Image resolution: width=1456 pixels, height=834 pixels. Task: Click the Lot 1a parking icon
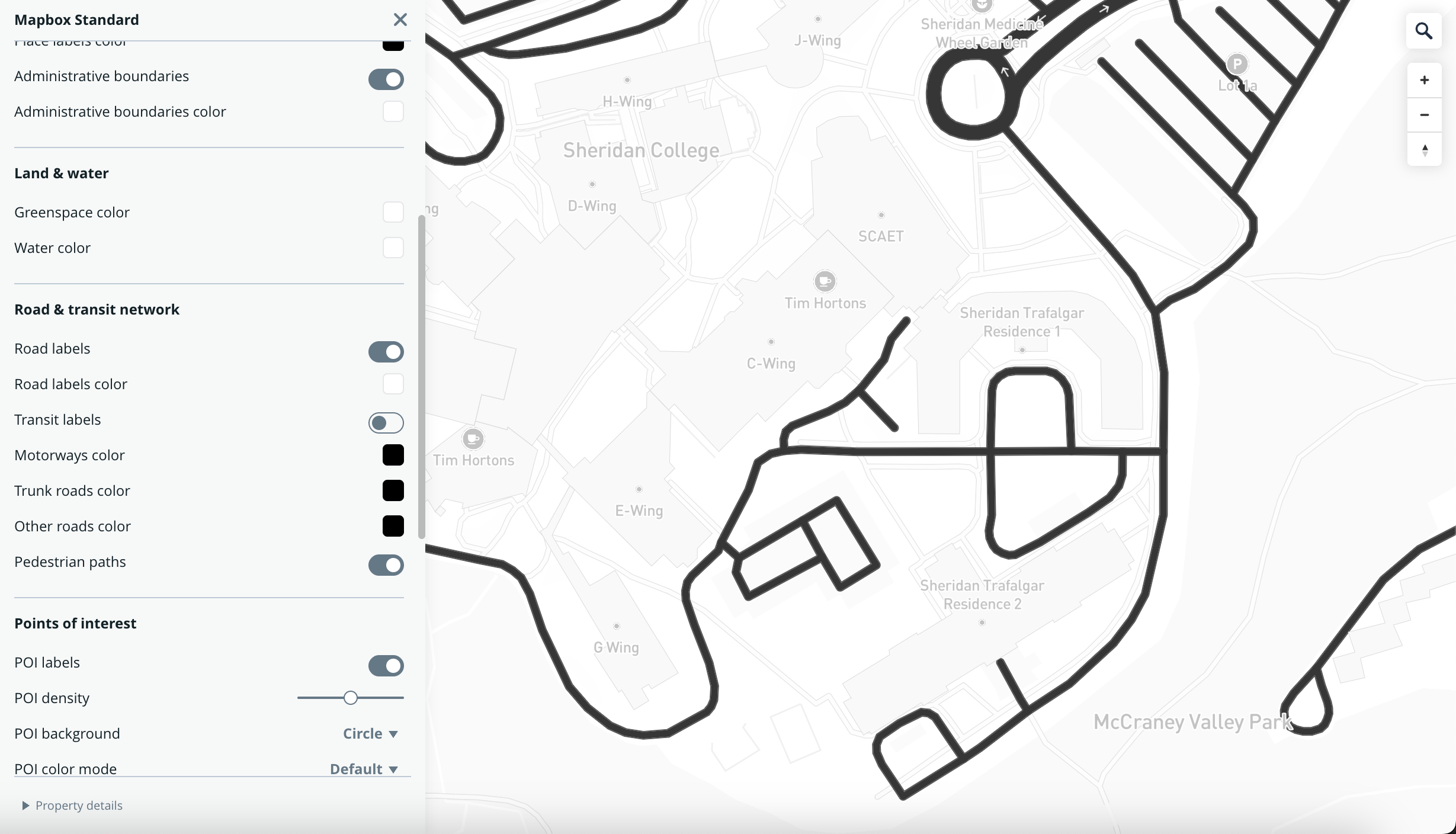(x=1237, y=64)
